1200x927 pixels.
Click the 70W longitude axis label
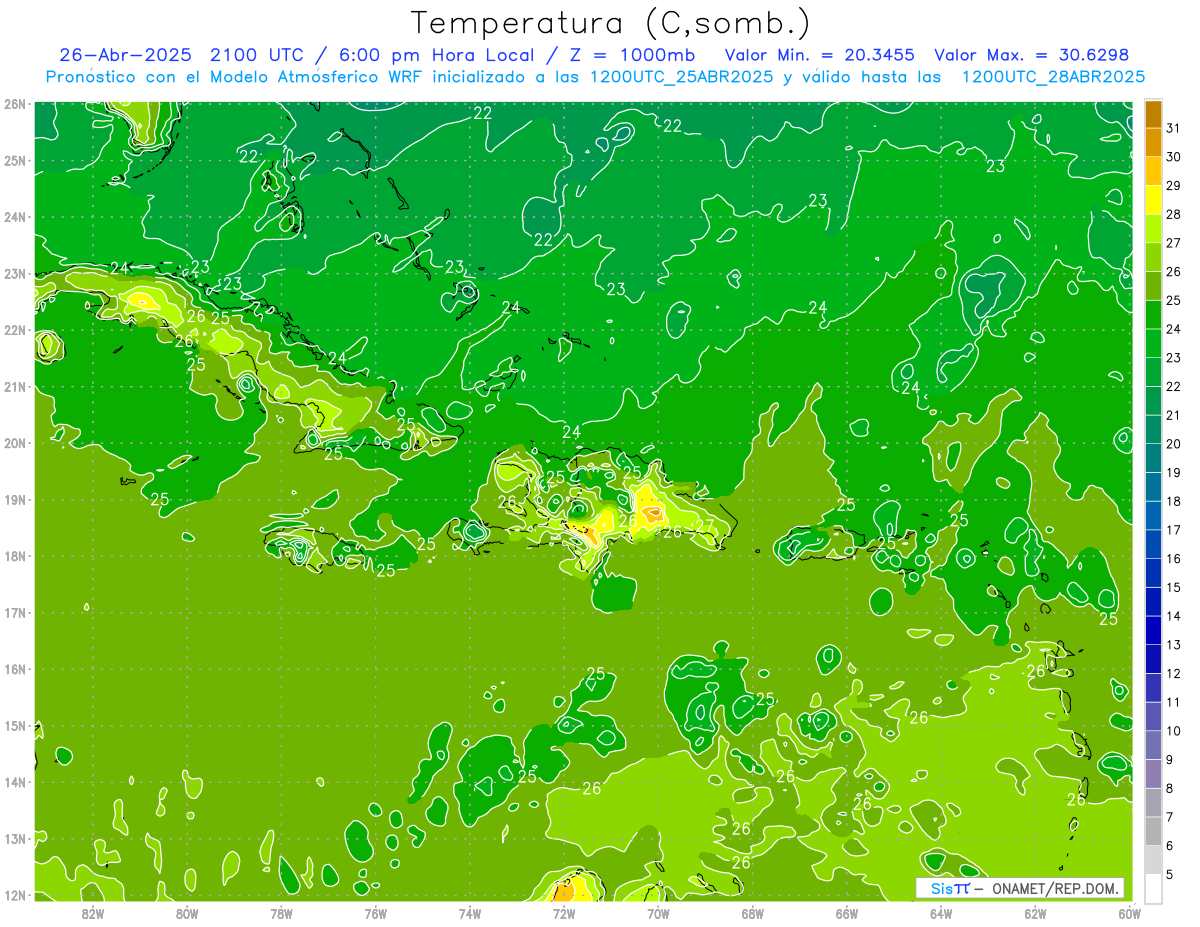(658, 912)
